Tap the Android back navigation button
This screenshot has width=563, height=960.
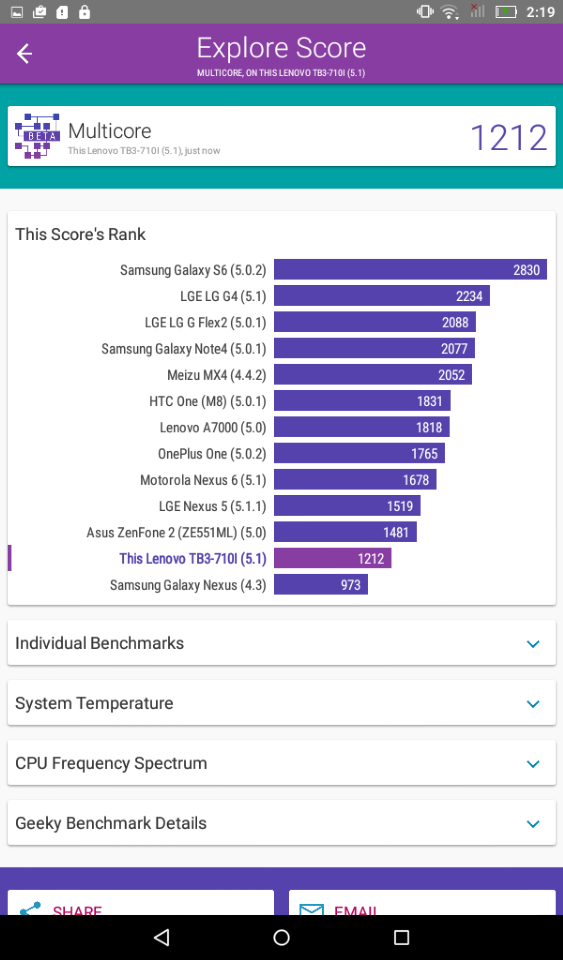coord(161,937)
